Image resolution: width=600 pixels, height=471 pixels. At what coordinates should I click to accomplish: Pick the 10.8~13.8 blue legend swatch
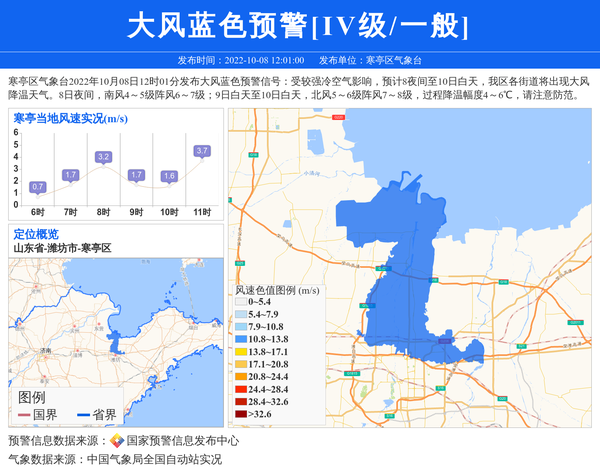(x=240, y=339)
